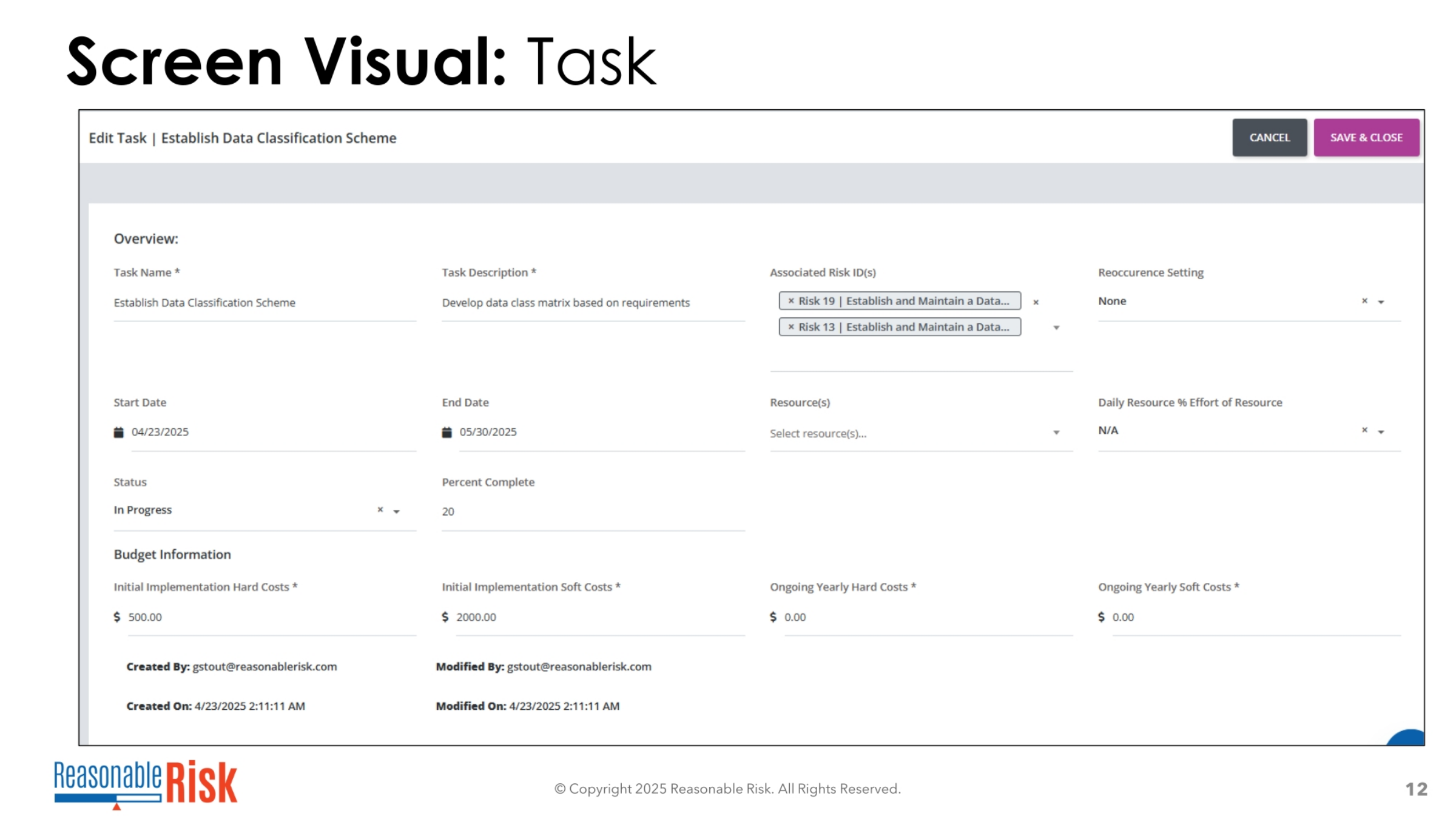Click the SAVE & CLOSE button
This screenshot has width=1456, height=819.
(1366, 138)
